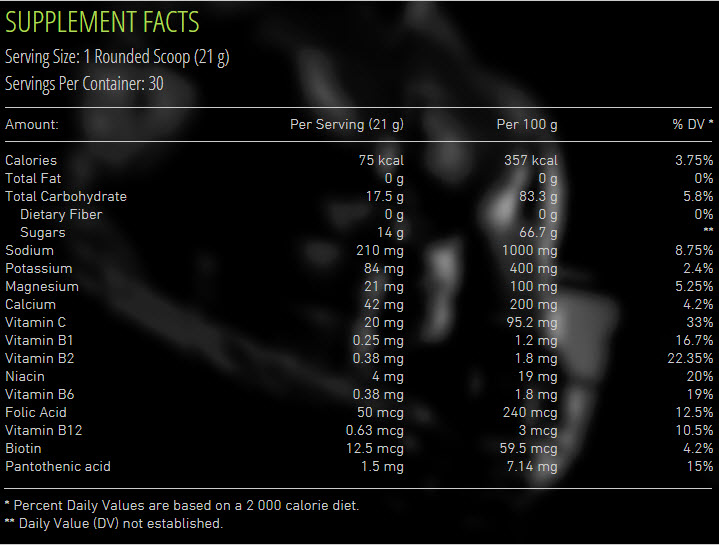Click the Folic Acid 50 mcg value

coord(380,412)
